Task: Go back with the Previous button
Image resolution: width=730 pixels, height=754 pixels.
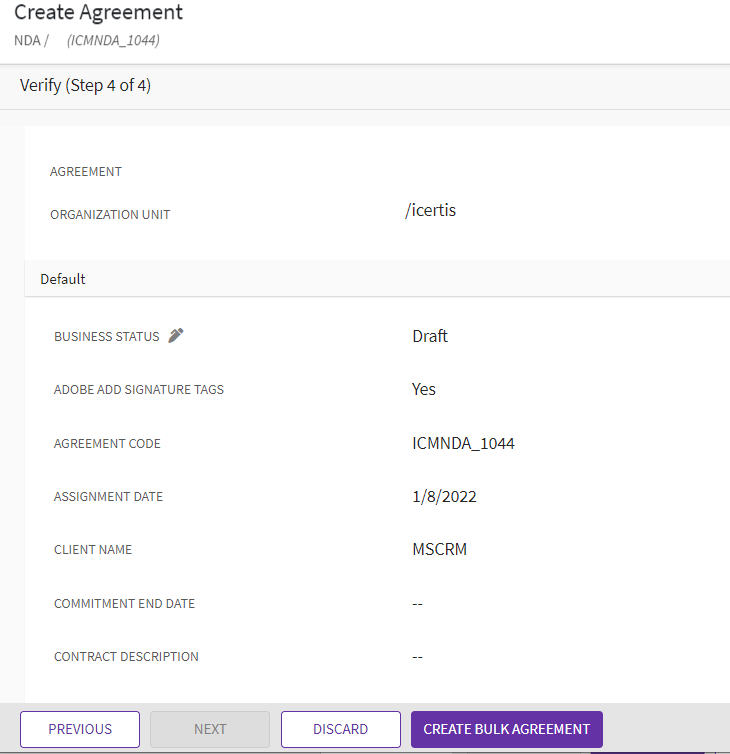Action: point(80,729)
